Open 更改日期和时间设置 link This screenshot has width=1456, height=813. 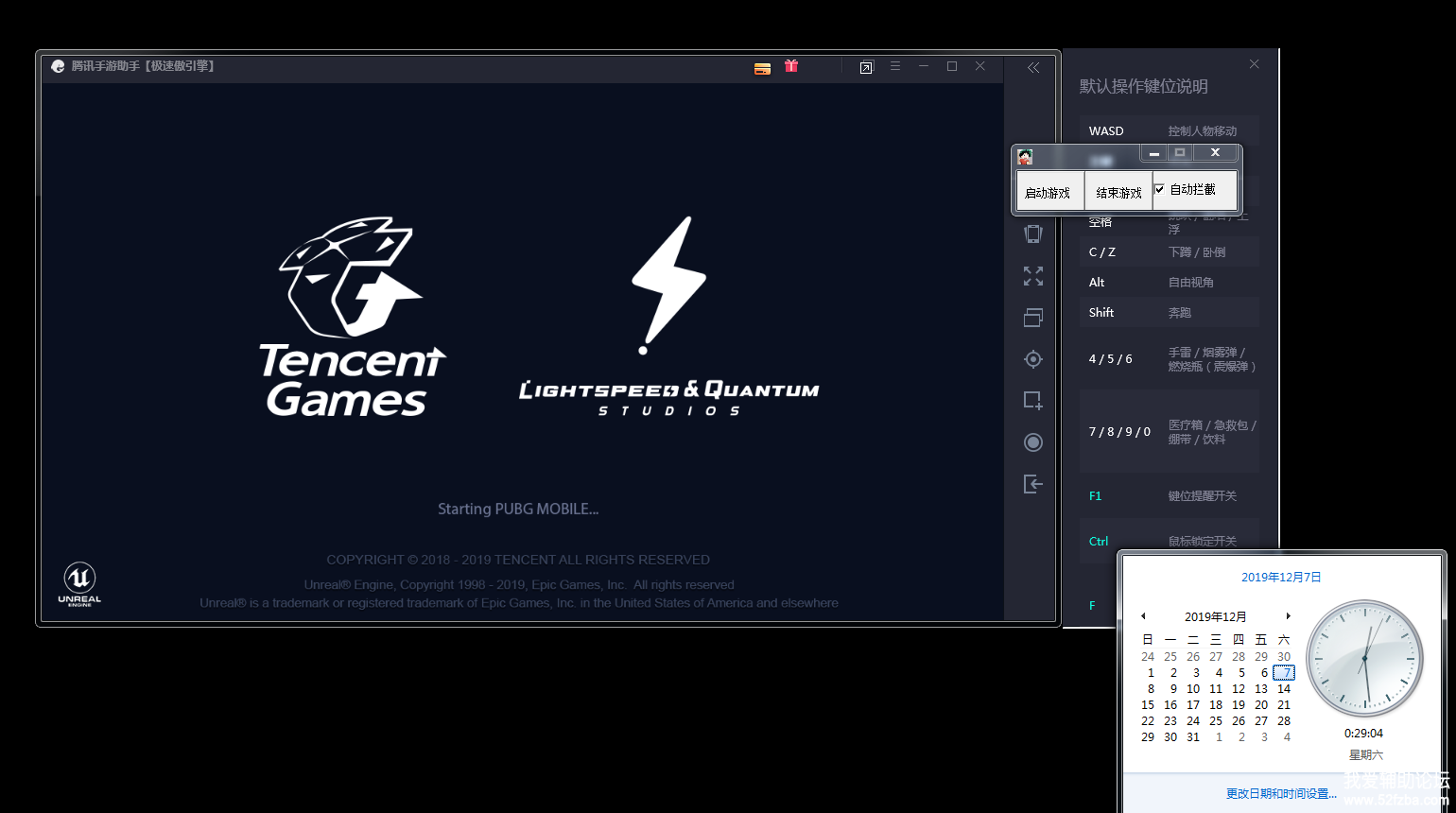tap(1281, 793)
